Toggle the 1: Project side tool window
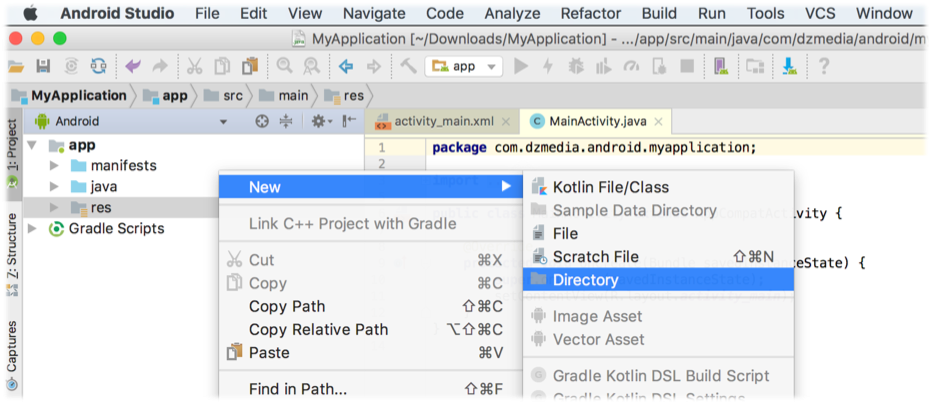 (12, 154)
